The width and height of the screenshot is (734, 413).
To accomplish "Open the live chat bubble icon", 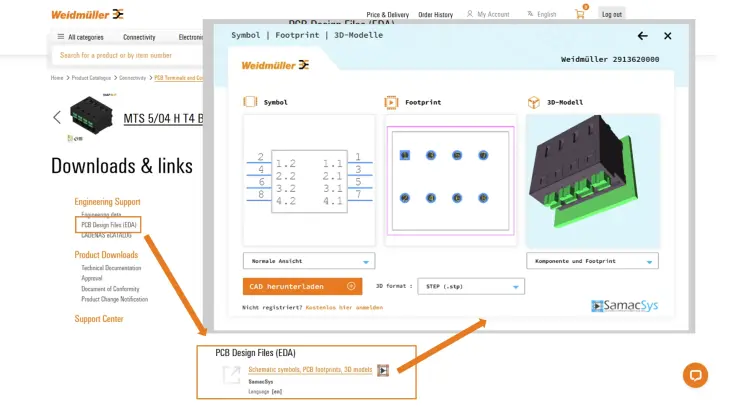I will 695,375.
